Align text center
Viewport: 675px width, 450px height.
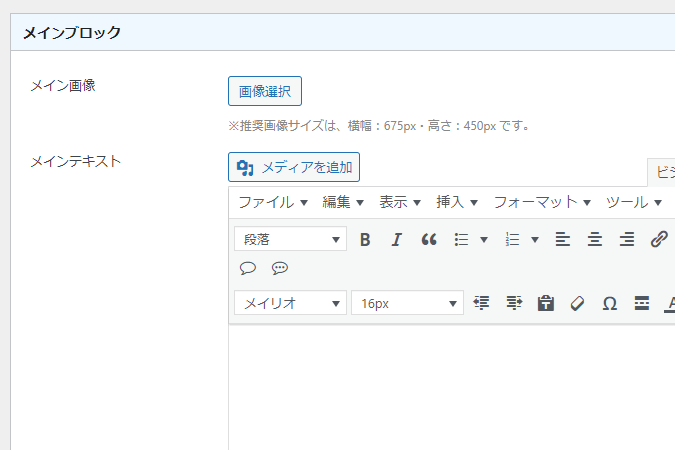point(595,239)
